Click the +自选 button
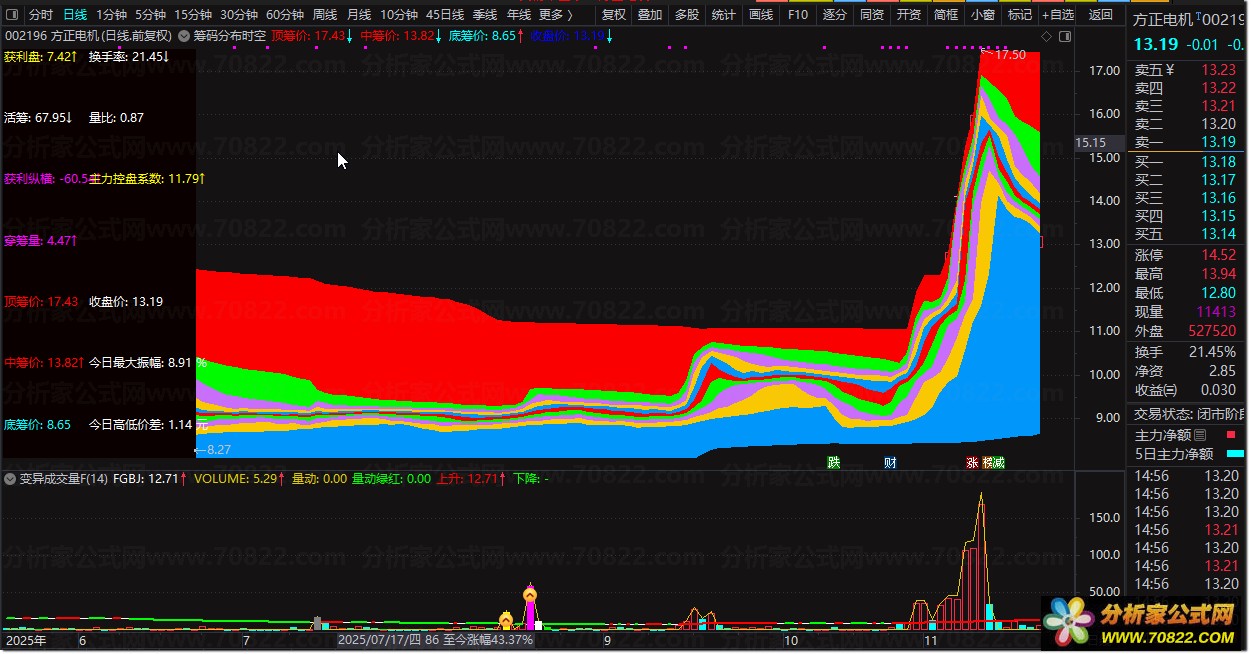 (1057, 15)
